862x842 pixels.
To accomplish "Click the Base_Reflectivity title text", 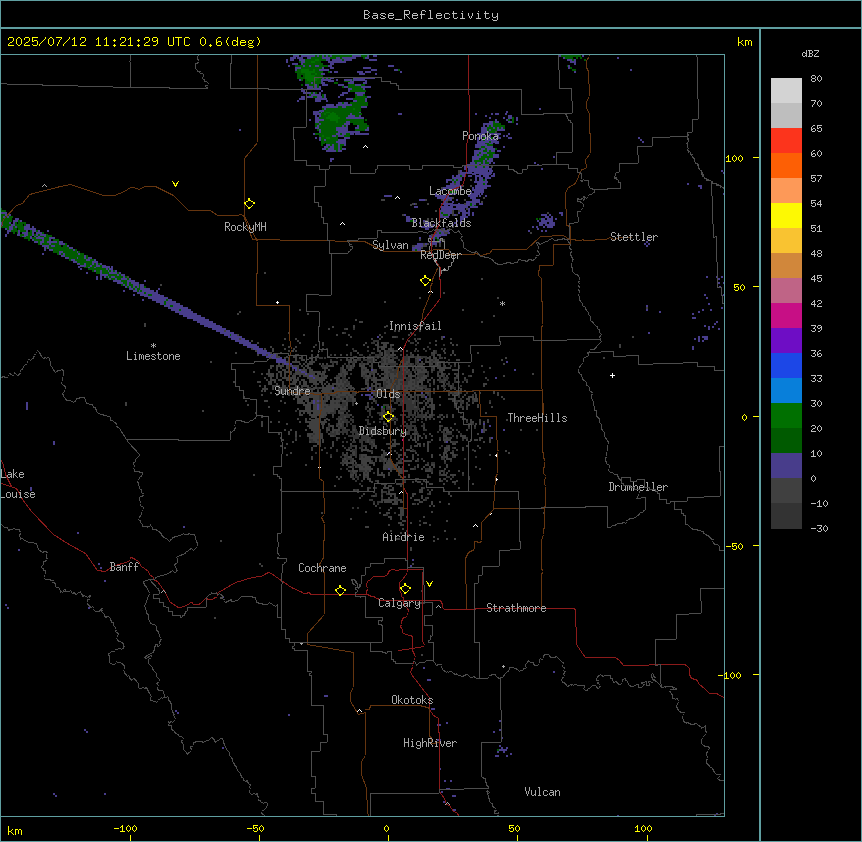I will [x=431, y=15].
